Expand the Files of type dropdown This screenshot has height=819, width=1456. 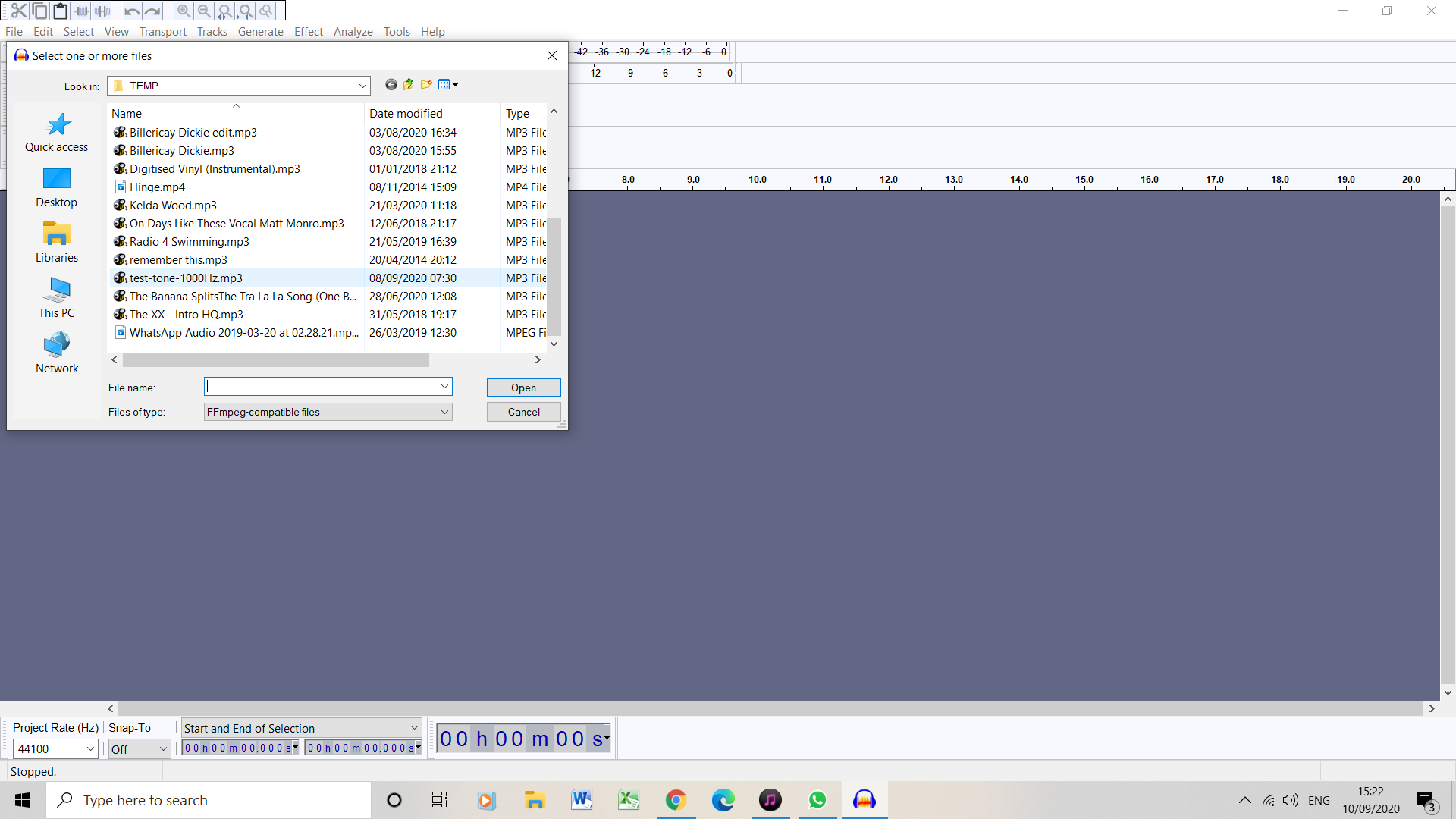[x=444, y=412]
